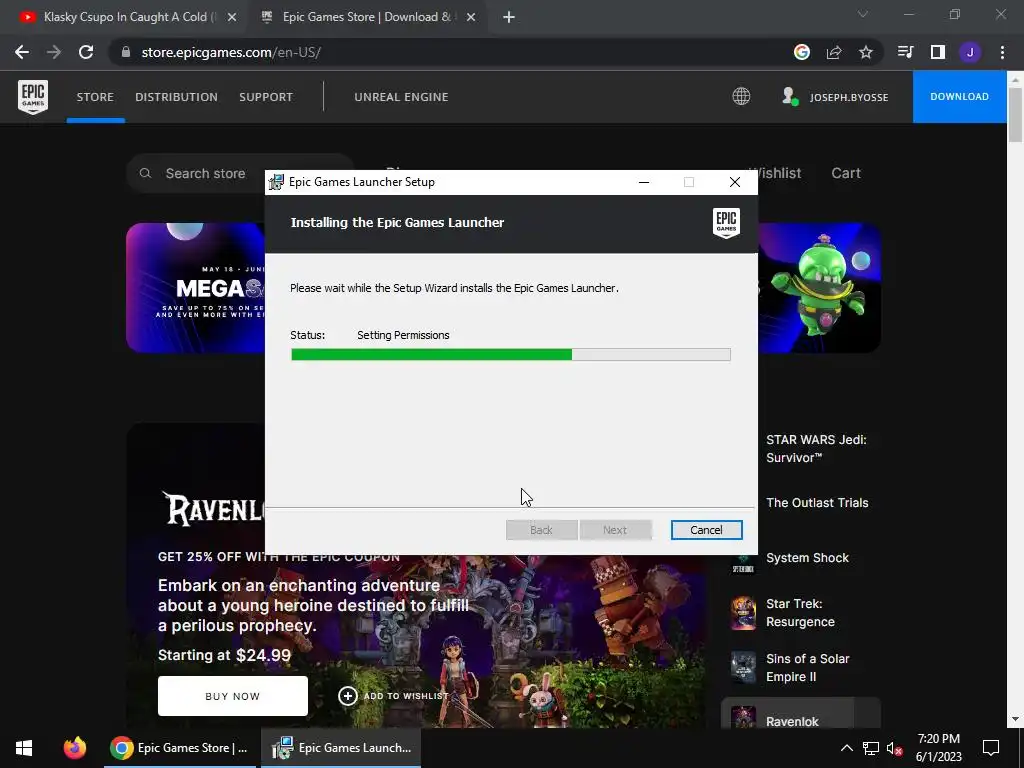Click the Epic Games logo in site header
Image resolution: width=1024 pixels, height=768 pixels.
(x=33, y=97)
